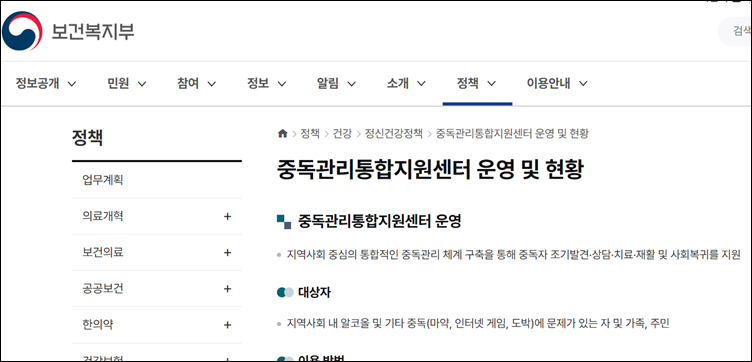This screenshot has height=362, width=752.
Task: Click the sentence starting 지역사회 중심의 통합적인
Action: tap(514, 255)
